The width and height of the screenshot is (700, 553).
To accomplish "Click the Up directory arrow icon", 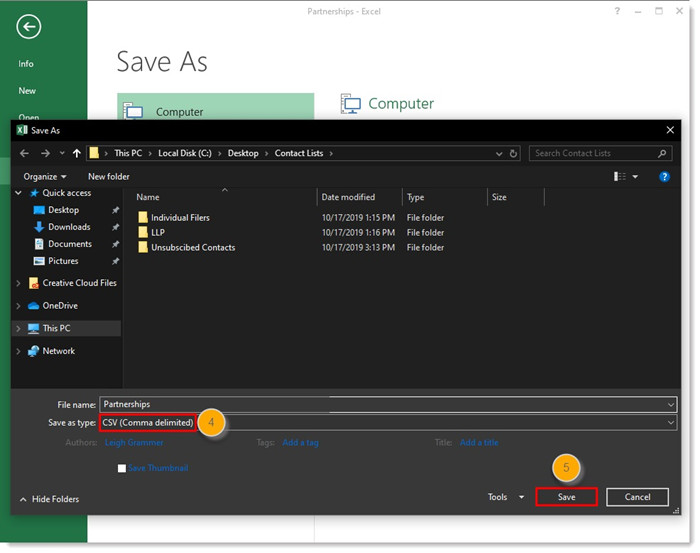I will pyautogui.click(x=77, y=153).
